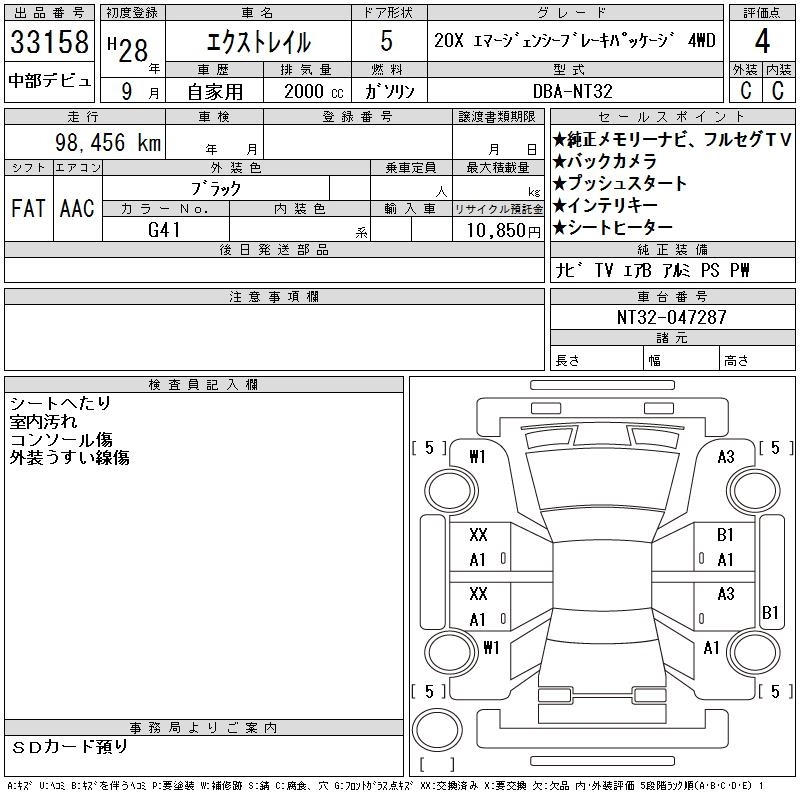The height and width of the screenshot is (800, 800).
Task: Select the grade text 20X エマージェンシーブレーキパッケージ 4WD
Action: [x=575, y=41]
